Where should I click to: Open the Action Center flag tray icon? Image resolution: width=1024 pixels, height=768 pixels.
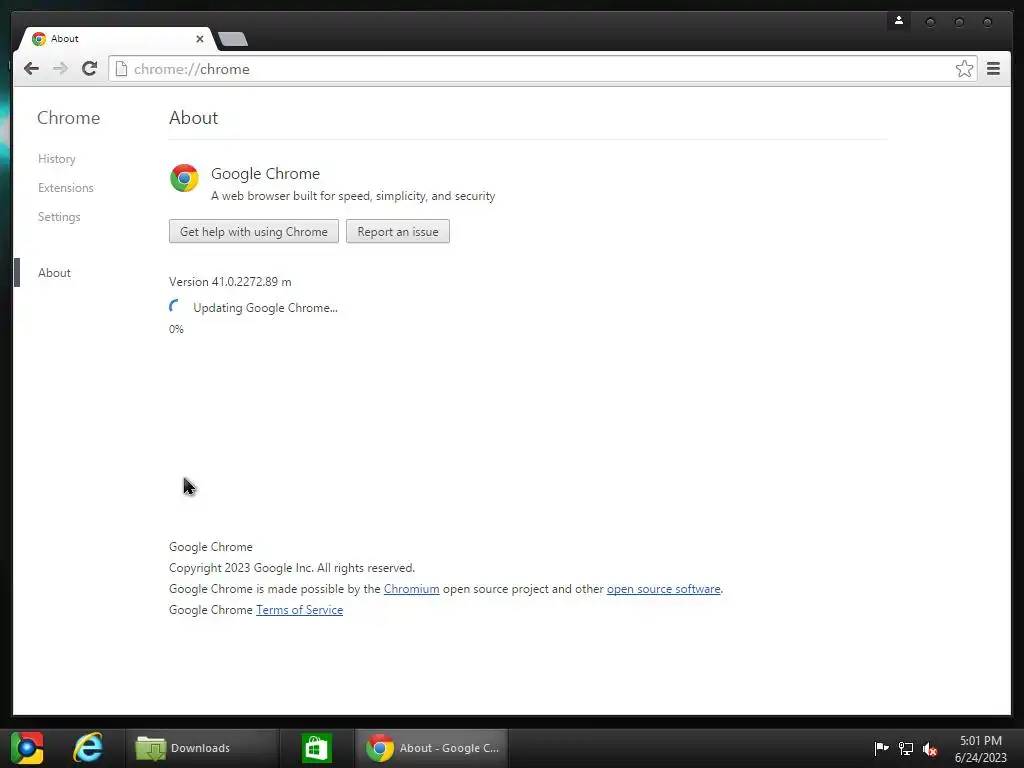pos(881,748)
